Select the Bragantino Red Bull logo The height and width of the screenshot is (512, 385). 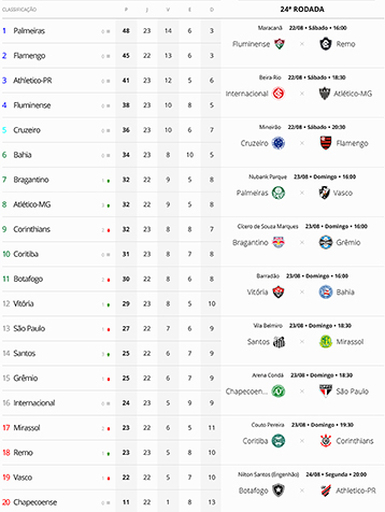click(278, 242)
